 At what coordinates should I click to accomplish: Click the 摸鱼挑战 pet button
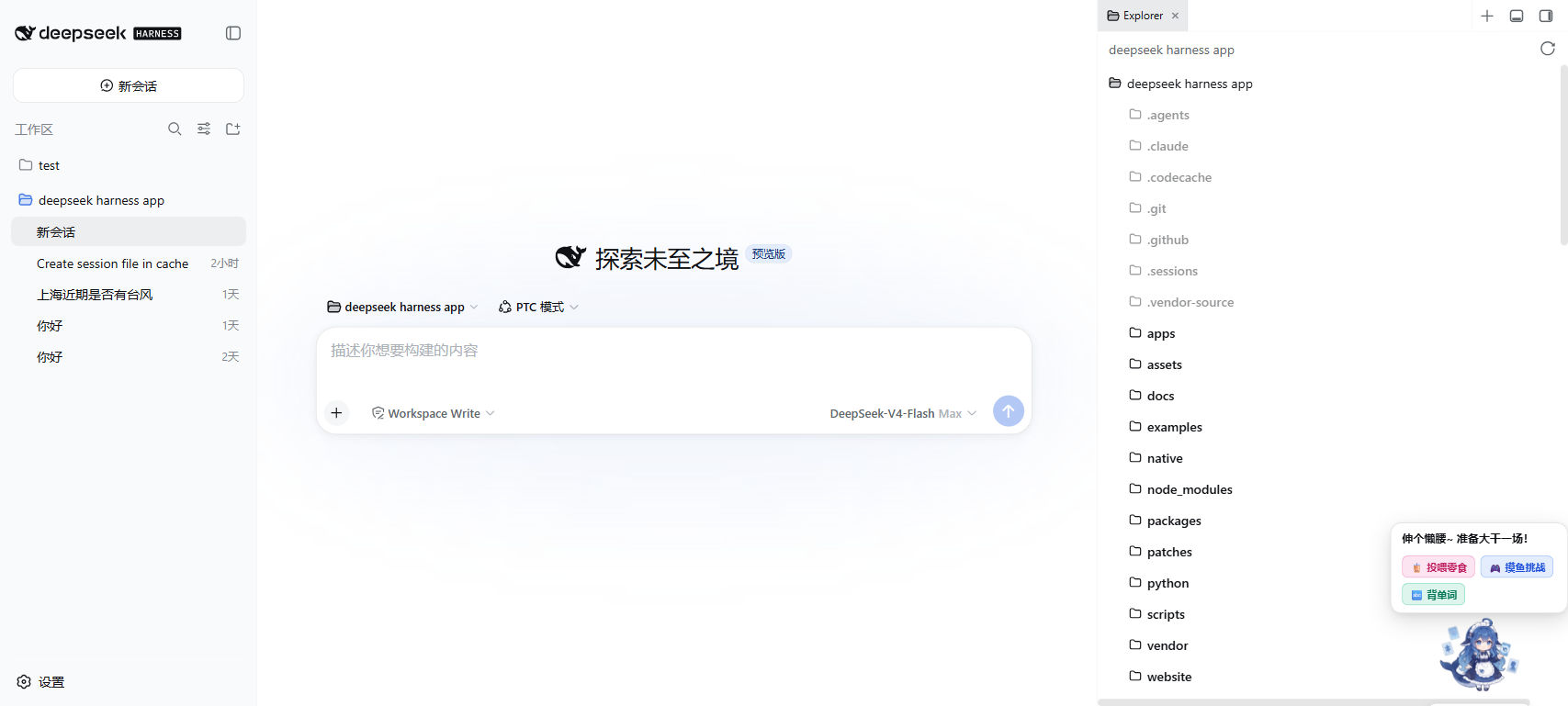[x=1517, y=567]
